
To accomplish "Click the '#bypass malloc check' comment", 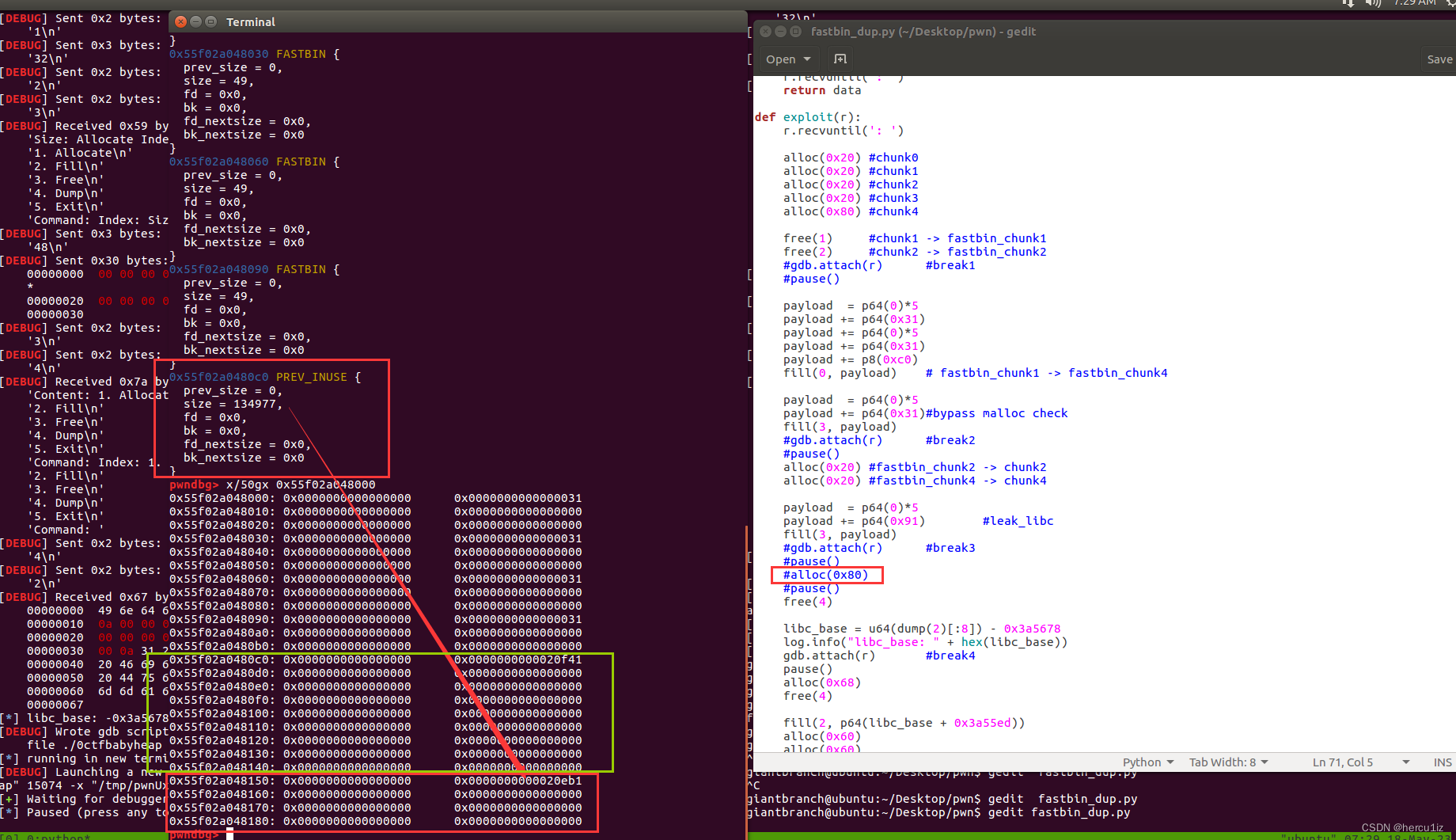I will pyautogui.click(x=997, y=413).
